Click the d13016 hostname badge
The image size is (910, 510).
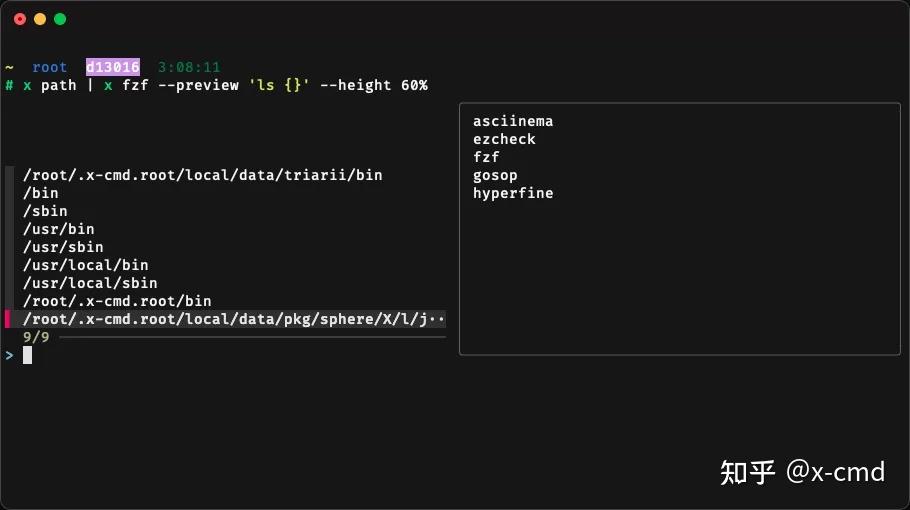coord(112,67)
